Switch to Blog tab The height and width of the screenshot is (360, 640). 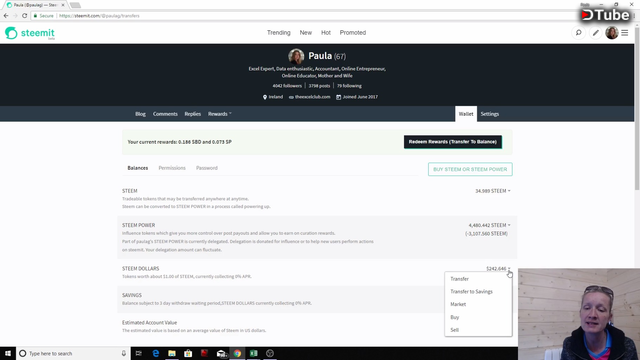[140, 114]
